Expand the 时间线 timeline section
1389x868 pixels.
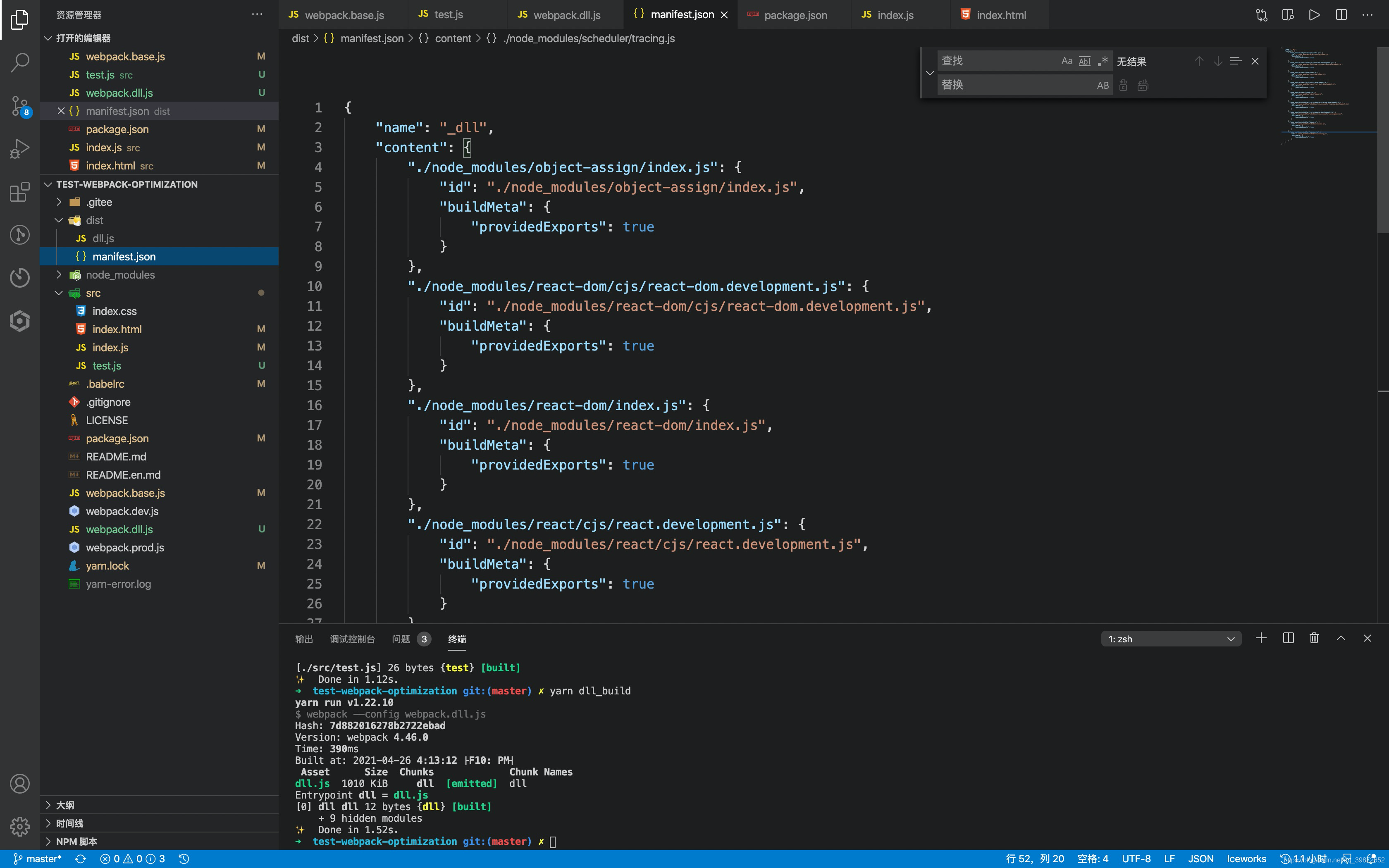coord(159,823)
